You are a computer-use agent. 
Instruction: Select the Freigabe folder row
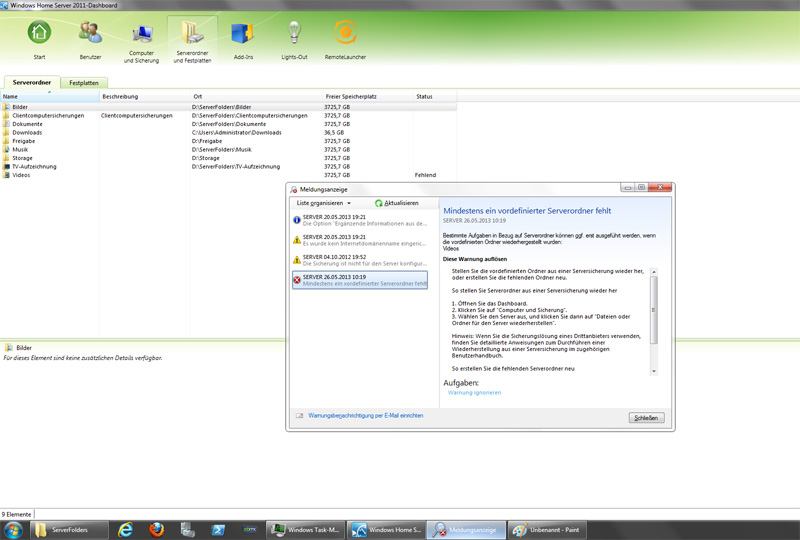click(x=228, y=141)
